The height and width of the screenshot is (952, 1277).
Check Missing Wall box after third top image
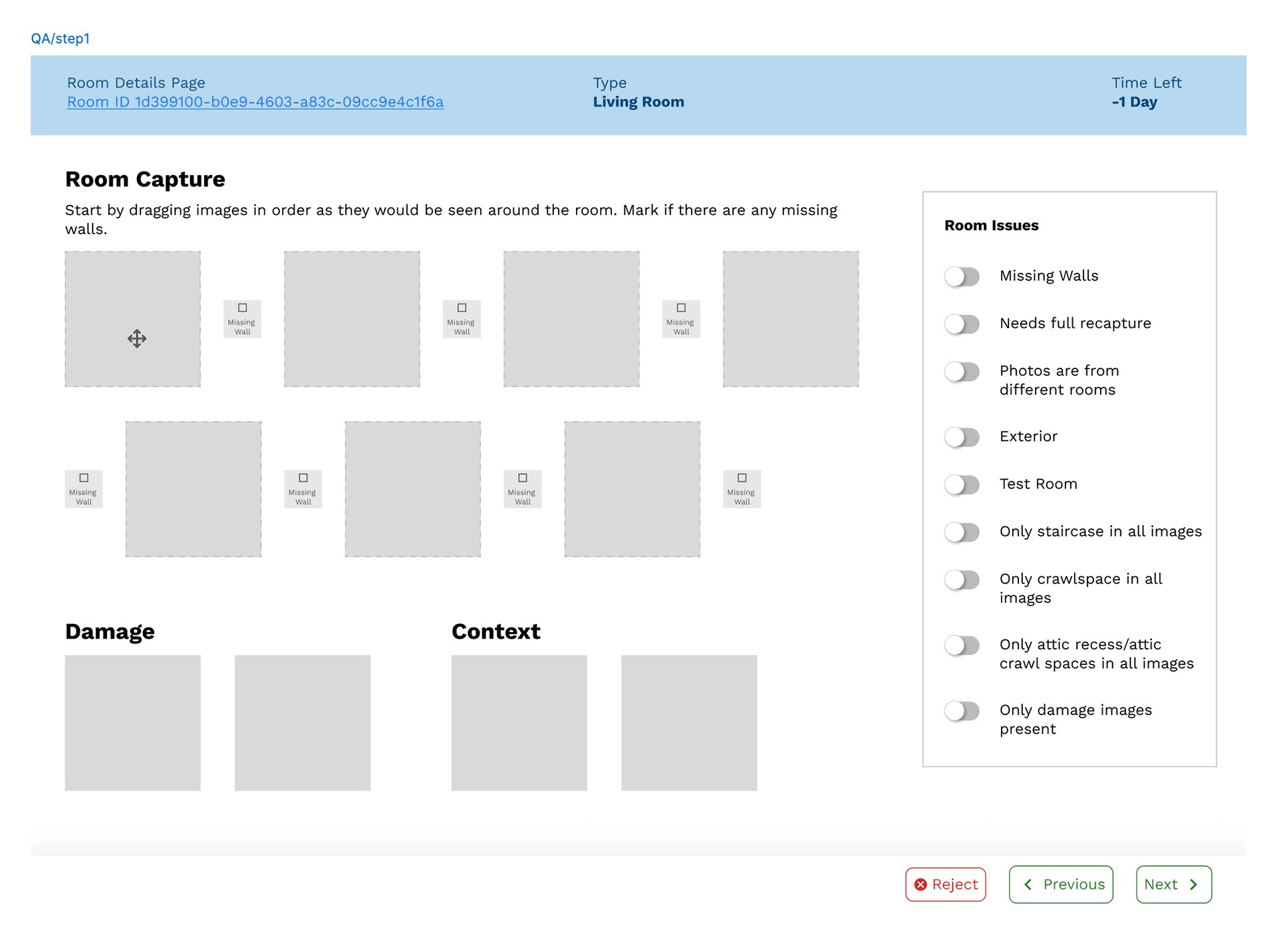tap(681, 308)
